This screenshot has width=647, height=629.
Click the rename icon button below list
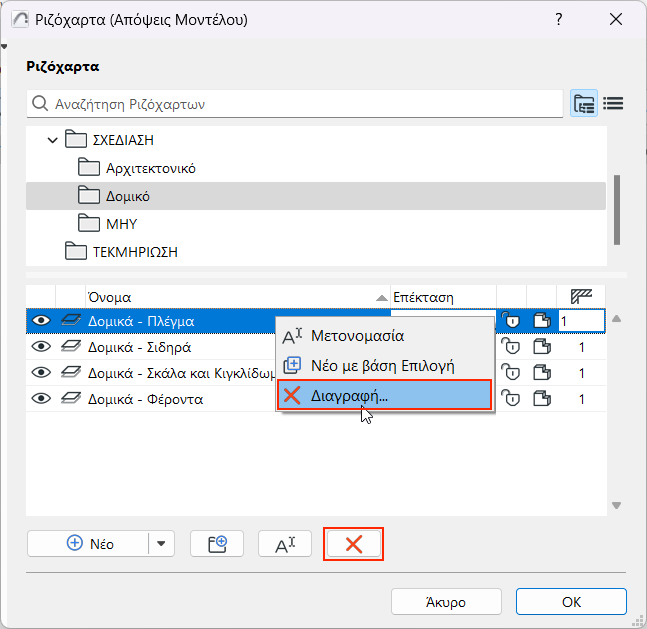285,544
